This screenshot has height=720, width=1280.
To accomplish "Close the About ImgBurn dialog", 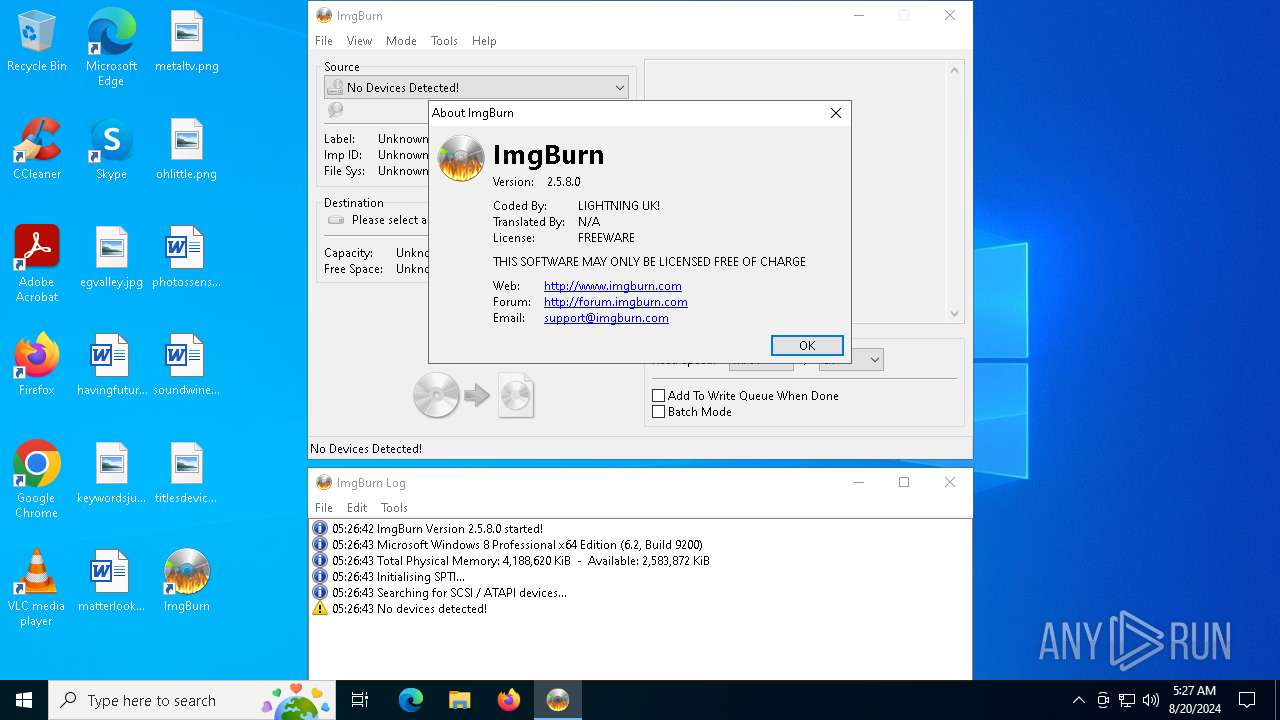I will (x=836, y=113).
